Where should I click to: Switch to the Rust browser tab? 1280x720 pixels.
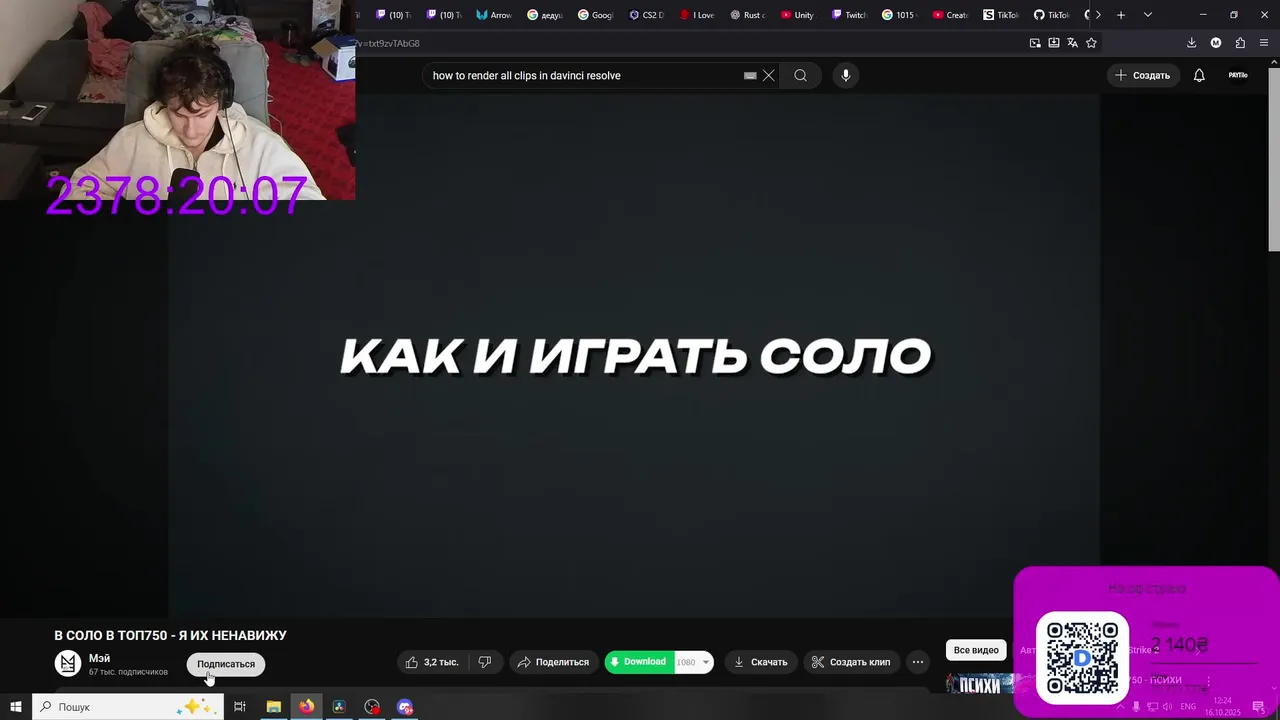(747, 15)
